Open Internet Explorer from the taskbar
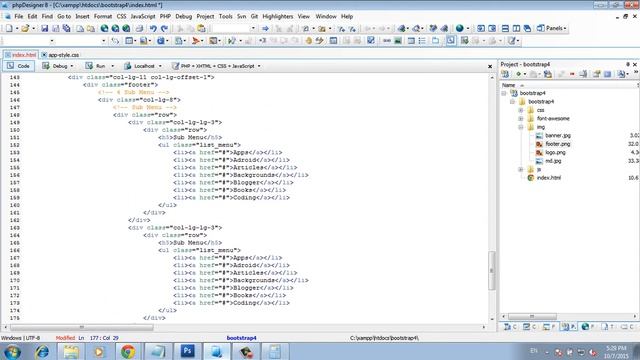 tap(42, 351)
